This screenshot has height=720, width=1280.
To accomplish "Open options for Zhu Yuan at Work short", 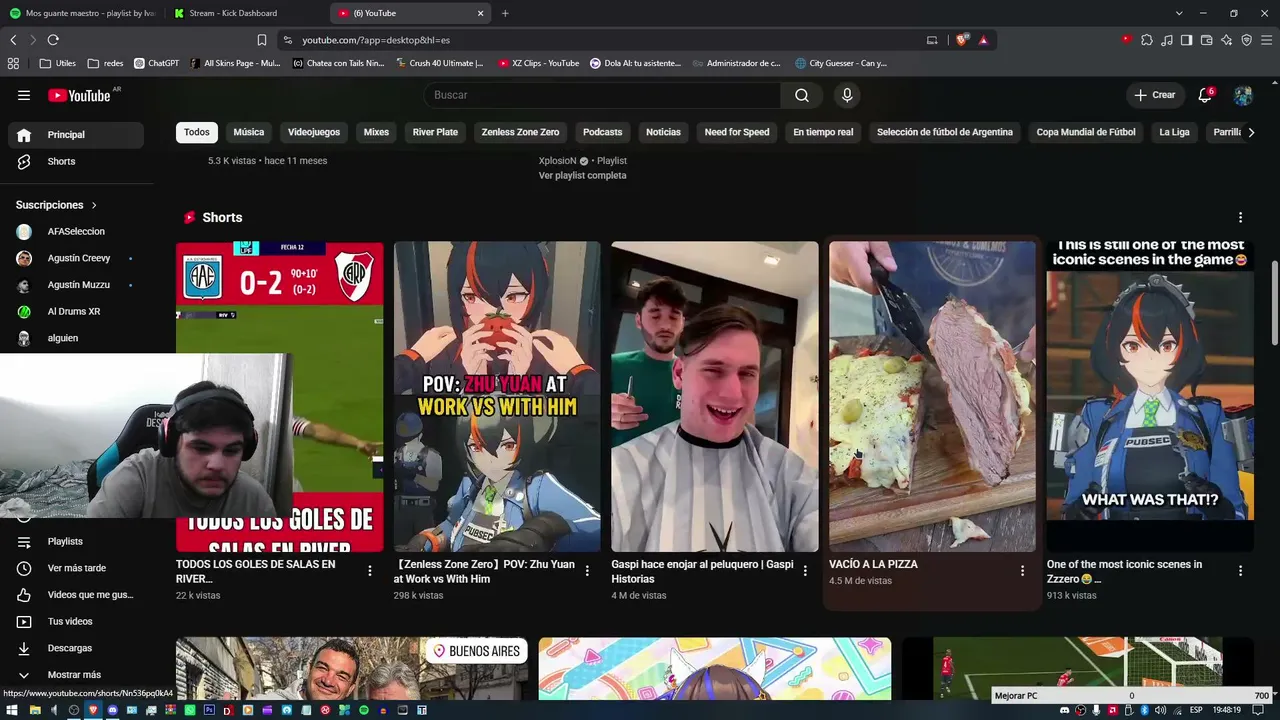I will click(587, 571).
